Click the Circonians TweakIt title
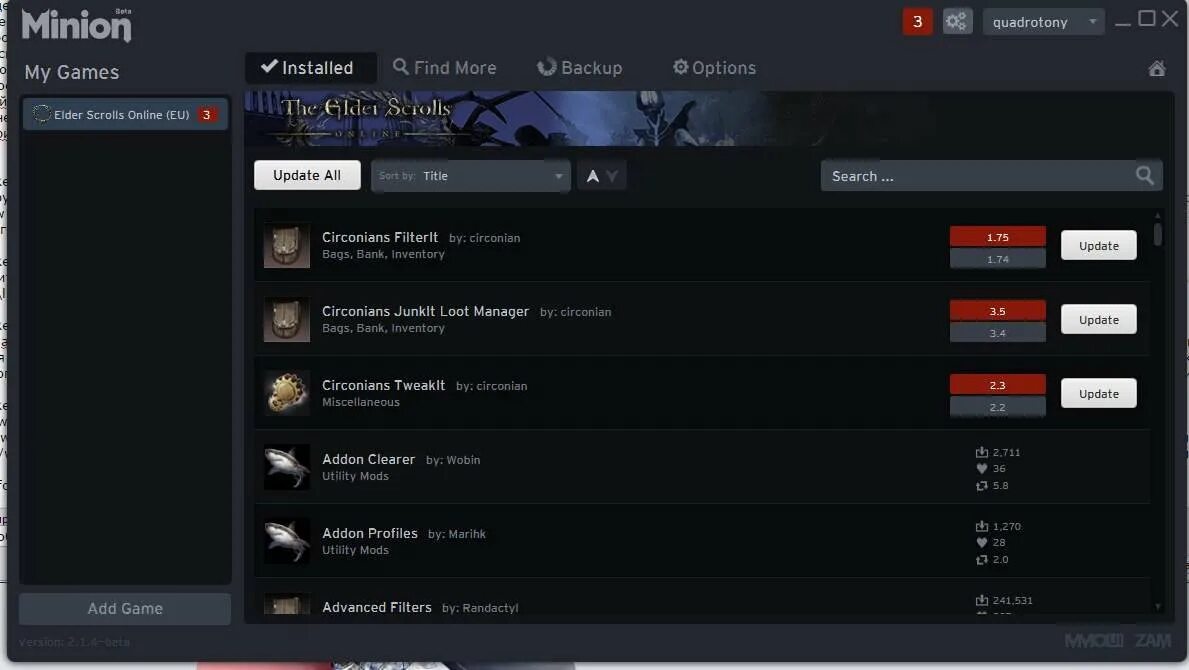The width and height of the screenshot is (1189, 670). tap(384, 385)
